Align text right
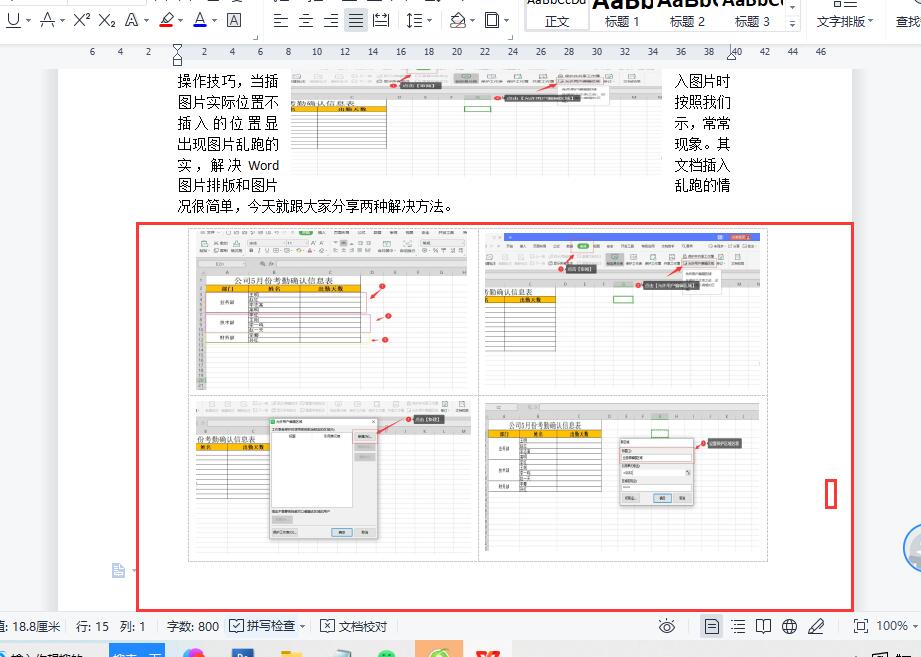Image resolution: width=921 pixels, height=657 pixels. click(x=331, y=21)
